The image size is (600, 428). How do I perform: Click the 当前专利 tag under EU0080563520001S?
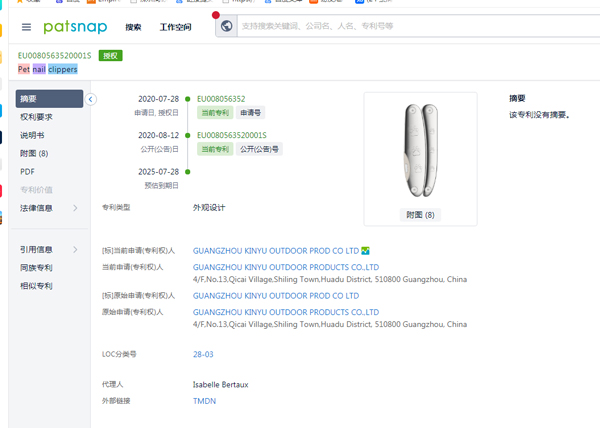click(215, 149)
